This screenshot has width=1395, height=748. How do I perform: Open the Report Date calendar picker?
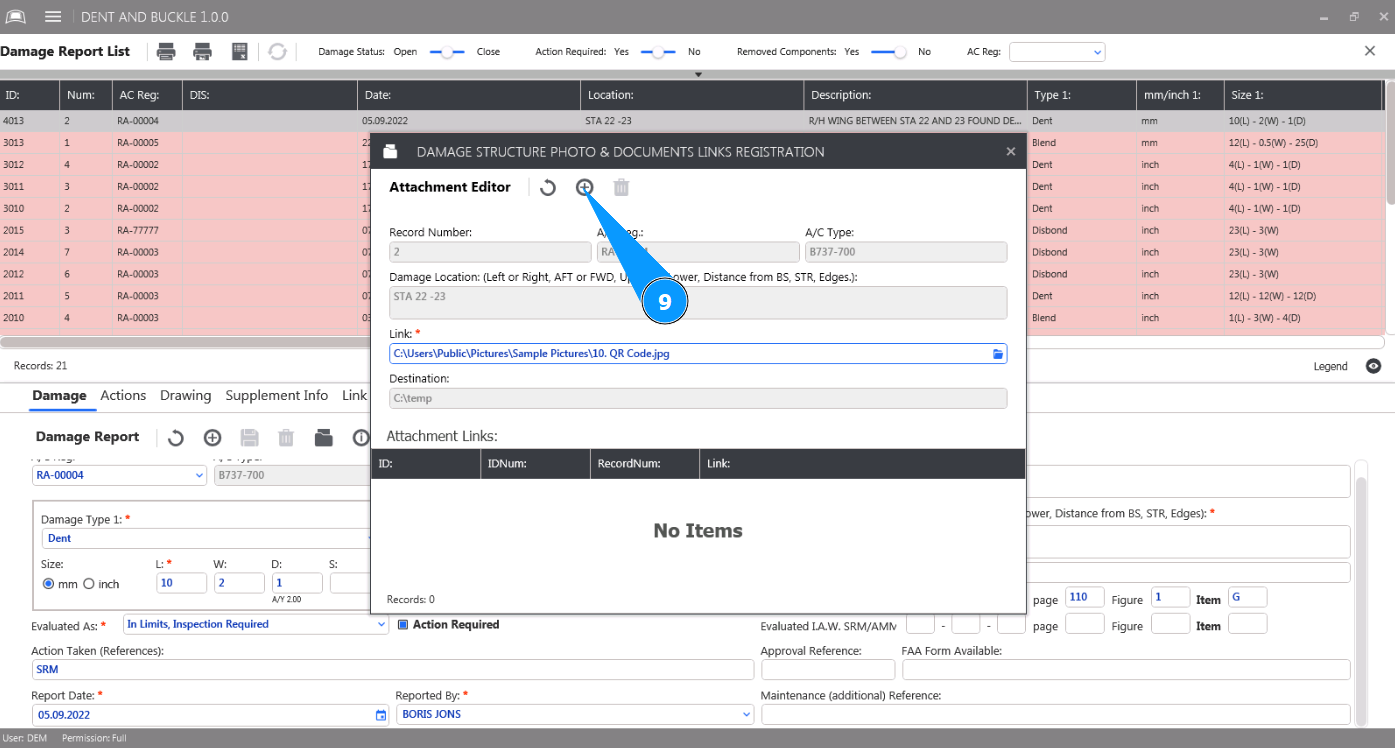click(x=381, y=715)
